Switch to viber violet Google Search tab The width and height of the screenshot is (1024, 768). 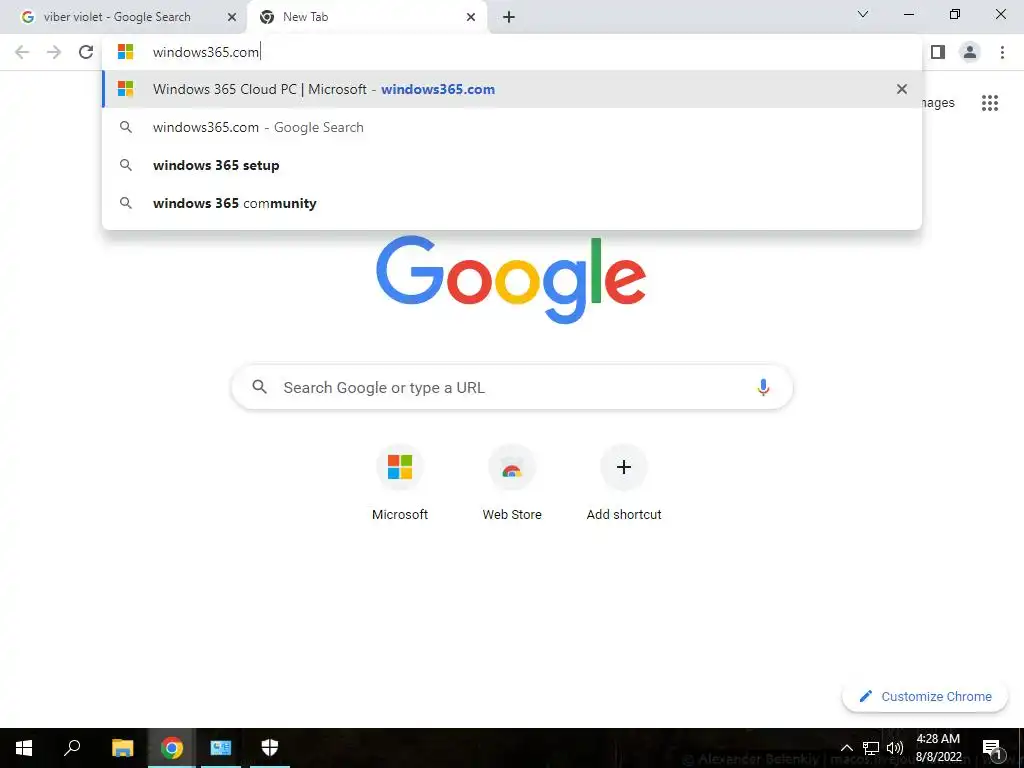[x=123, y=17]
